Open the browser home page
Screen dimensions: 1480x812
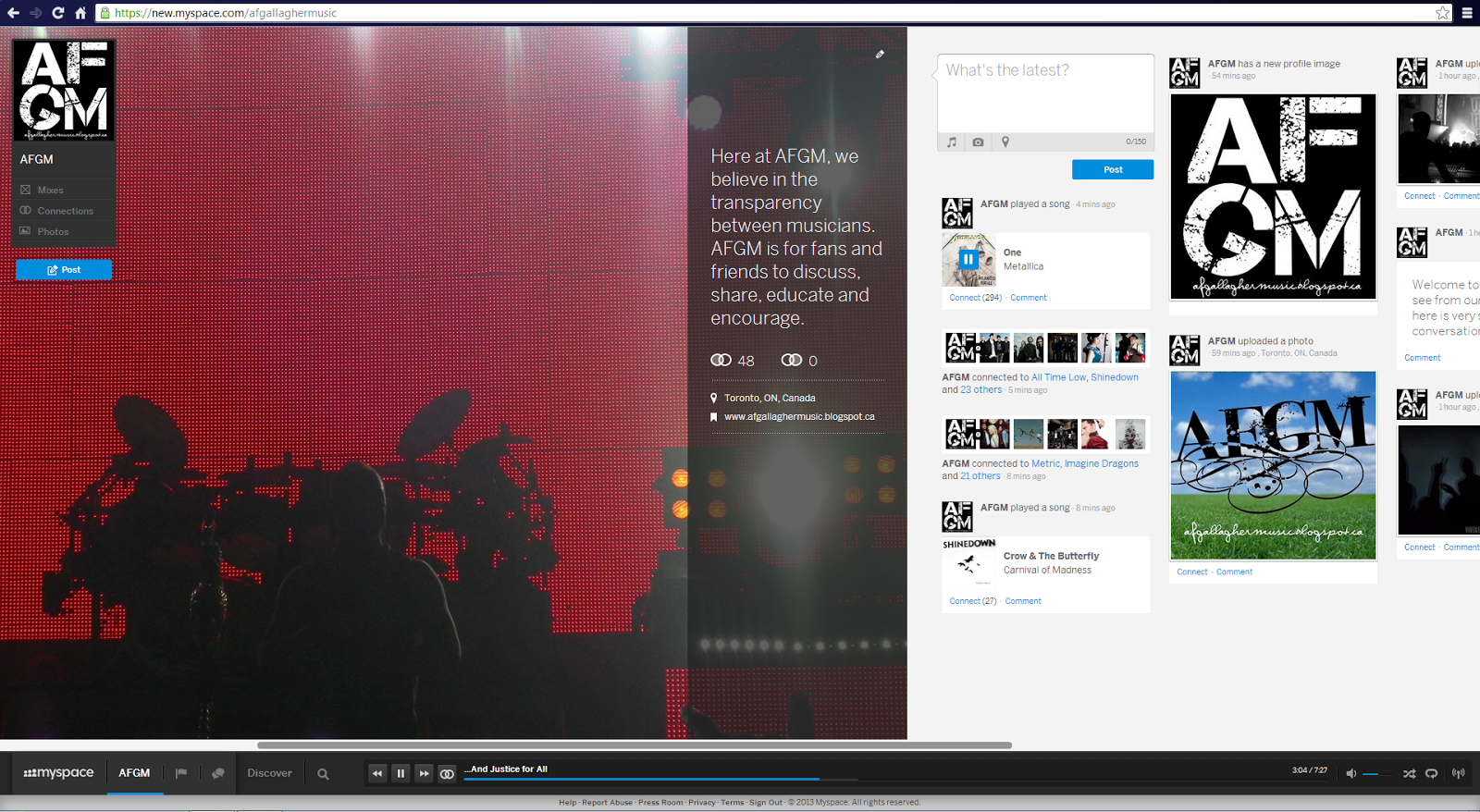[x=80, y=13]
